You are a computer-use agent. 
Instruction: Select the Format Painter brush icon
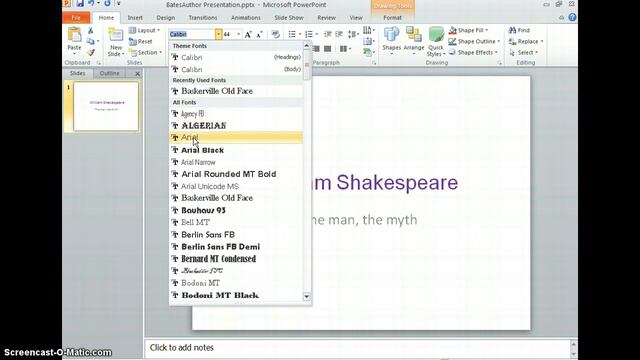[x=91, y=52]
